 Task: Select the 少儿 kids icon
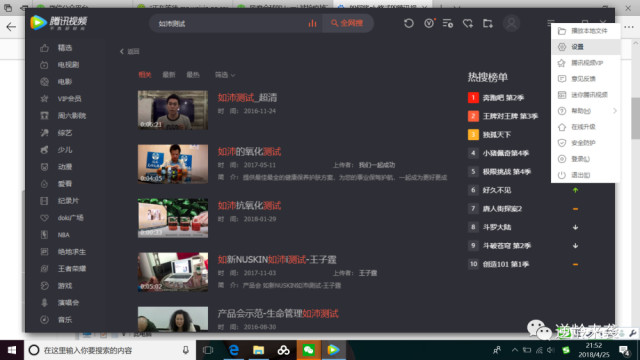pos(44,150)
